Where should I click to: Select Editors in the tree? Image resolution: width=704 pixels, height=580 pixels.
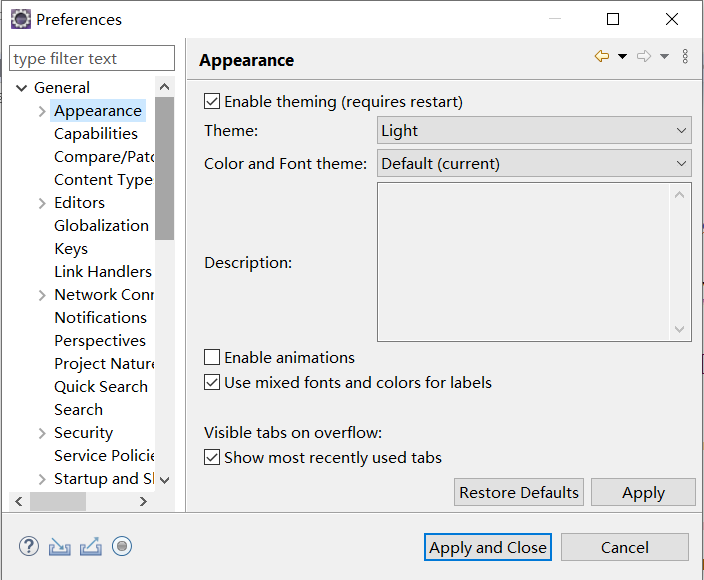[x=79, y=203]
